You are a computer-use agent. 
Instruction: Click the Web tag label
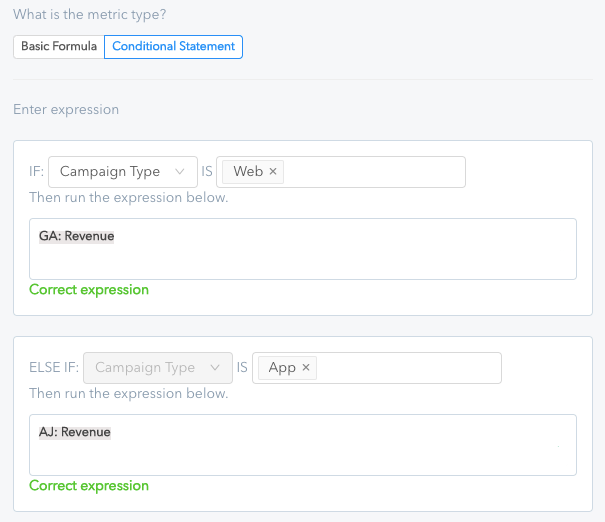pyautogui.click(x=248, y=171)
